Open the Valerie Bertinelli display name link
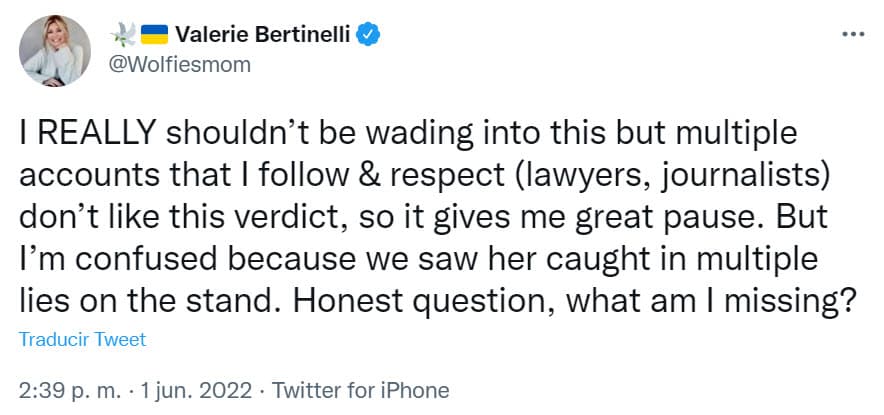The image size is (884, 415). point(262,36)
